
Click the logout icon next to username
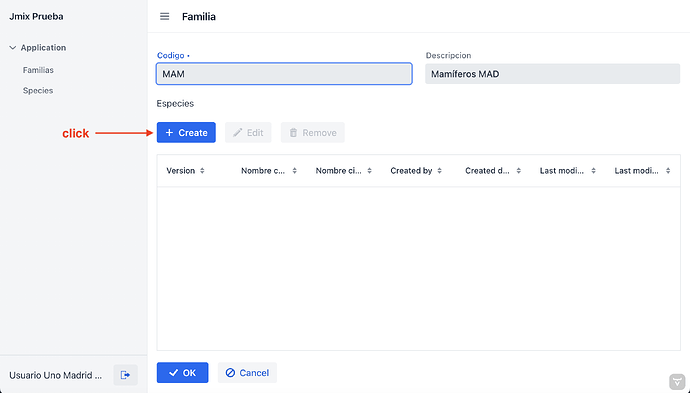[125, 375]
